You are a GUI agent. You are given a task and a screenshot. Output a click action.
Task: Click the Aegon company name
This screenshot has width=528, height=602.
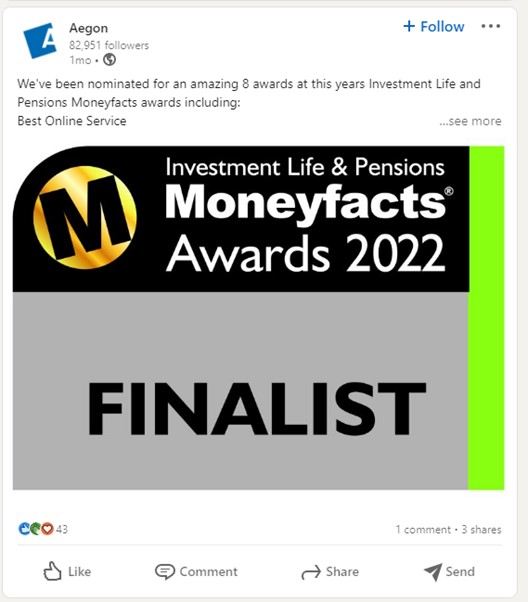click(88, 28)
